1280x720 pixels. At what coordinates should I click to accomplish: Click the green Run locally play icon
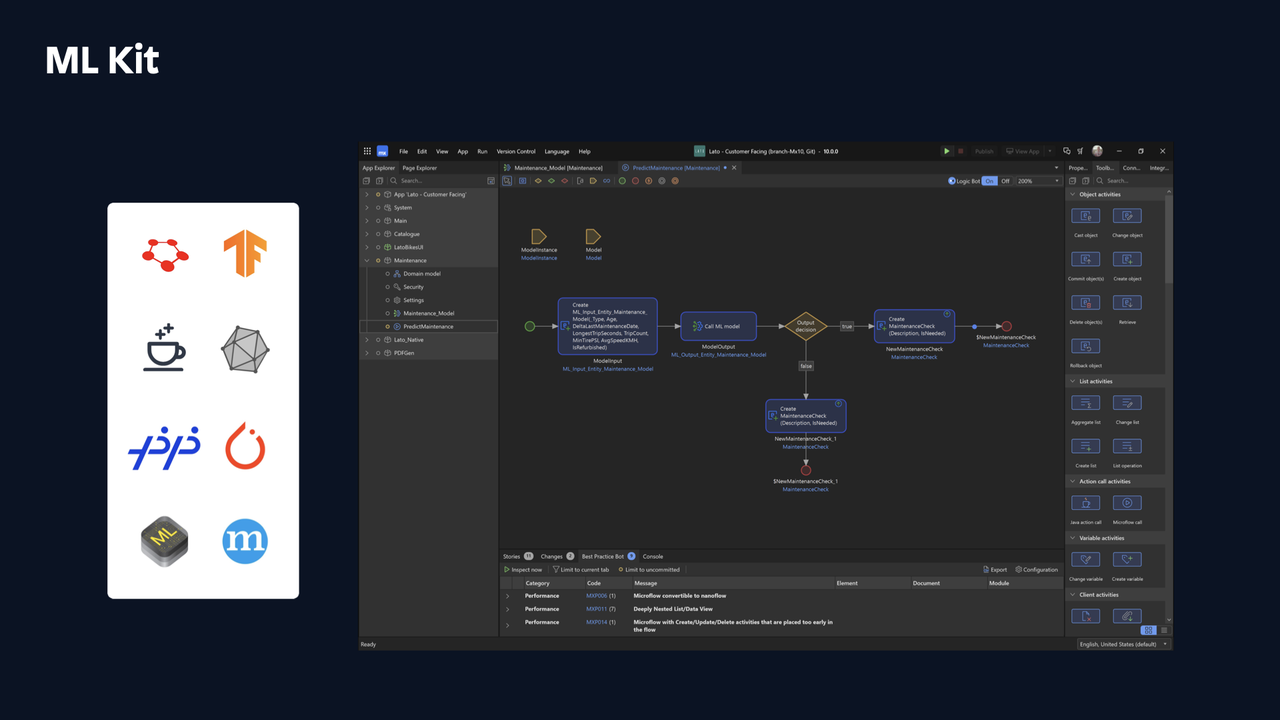point(947,151)
